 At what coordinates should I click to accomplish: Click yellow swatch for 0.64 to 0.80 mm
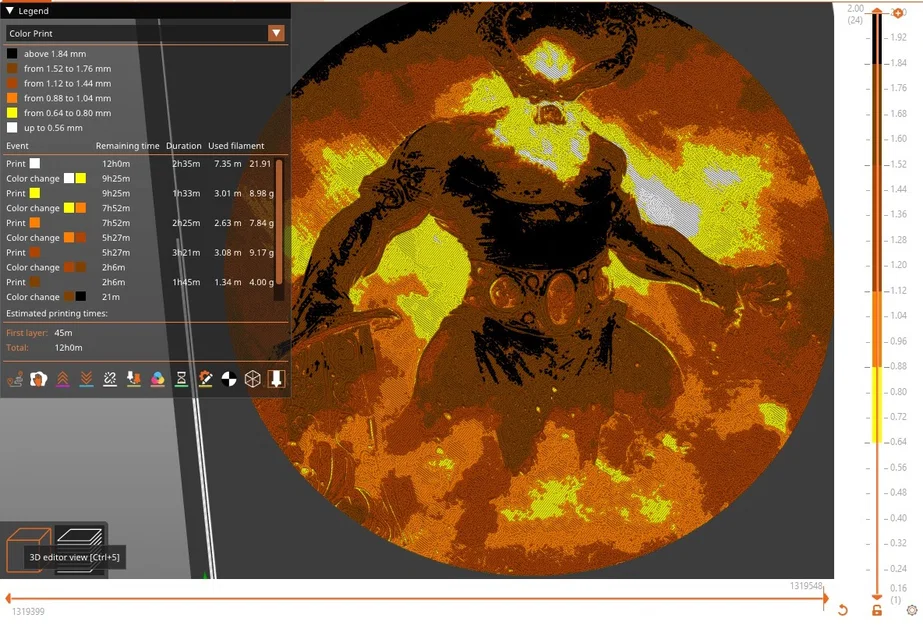pyautogui.click(x=12, y=113)
